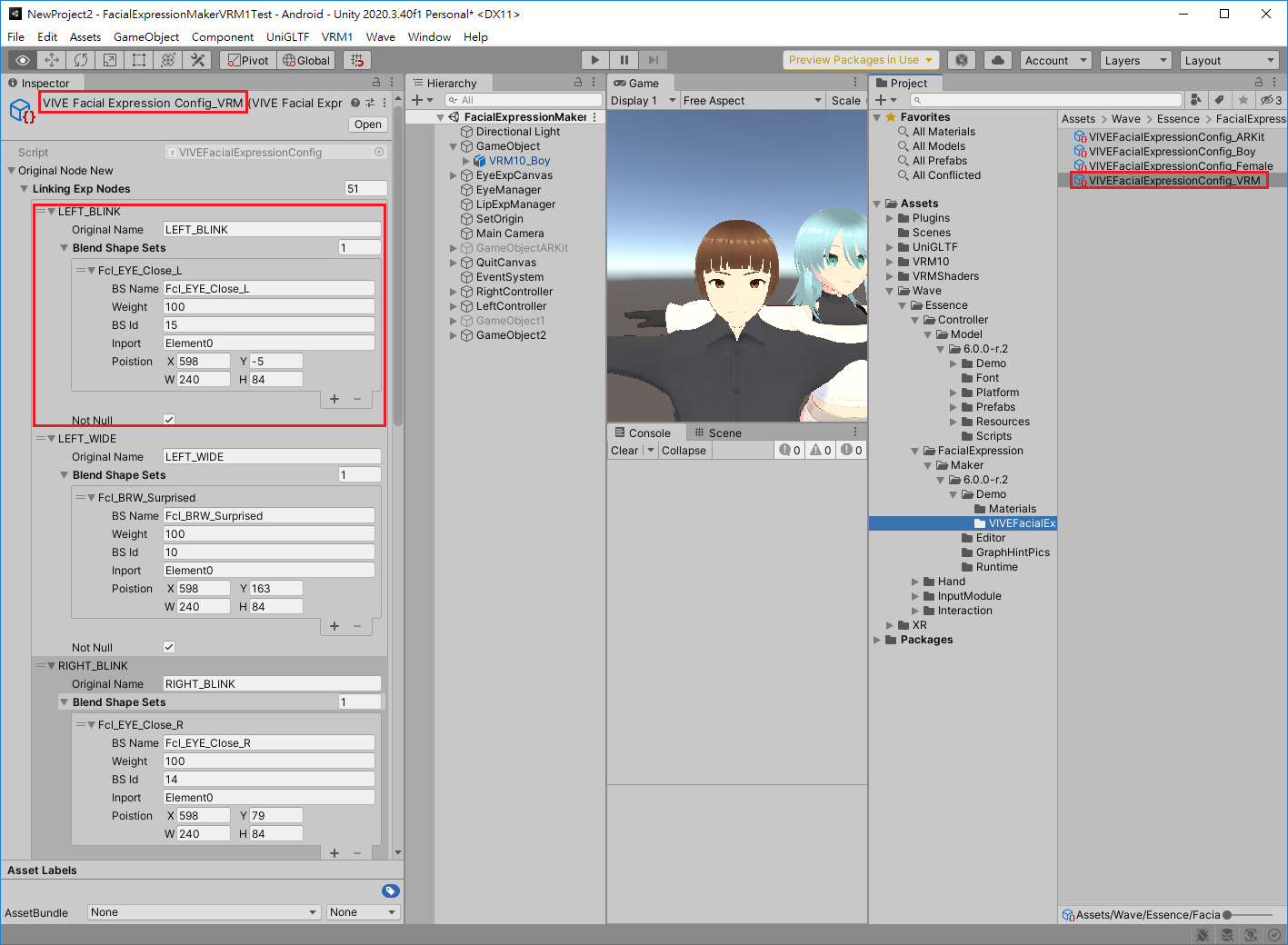Select the Rect transform tool
This screenshot has height=945, width=1288.
139,60
